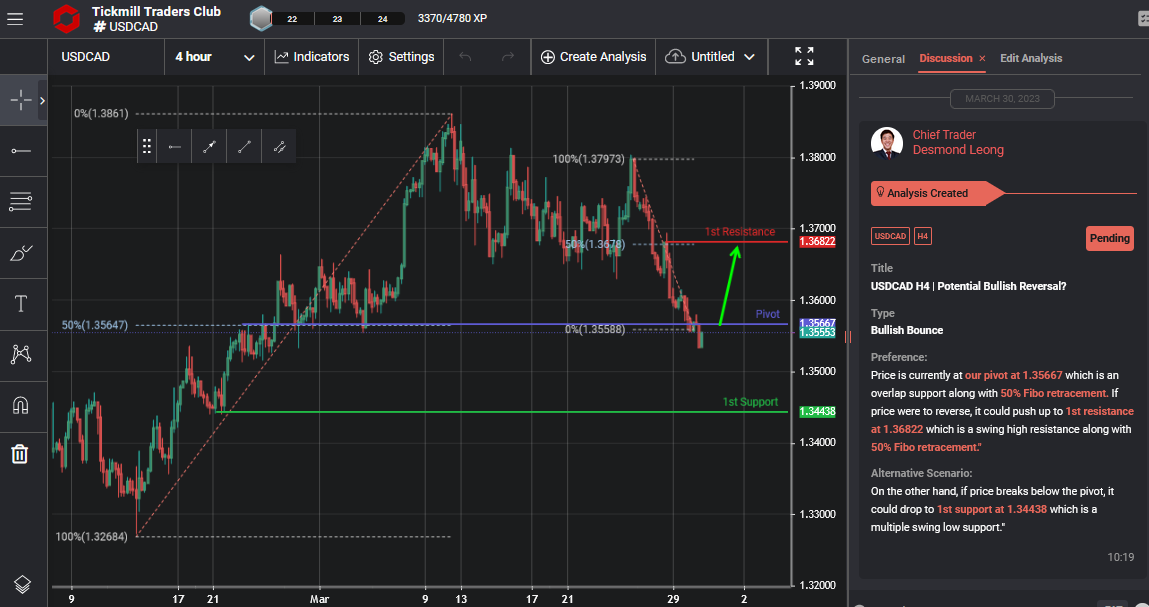Image resolution: width=1149 pixels, height=607 pixels.
Task: Click the 3370/4780 XP text
Action: (452, 18)
